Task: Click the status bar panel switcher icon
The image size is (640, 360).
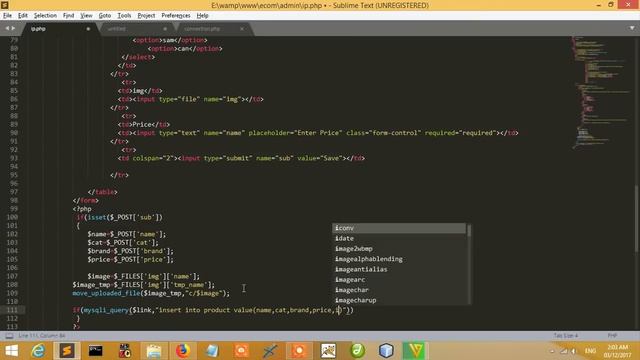Action: tap(9, 336)
